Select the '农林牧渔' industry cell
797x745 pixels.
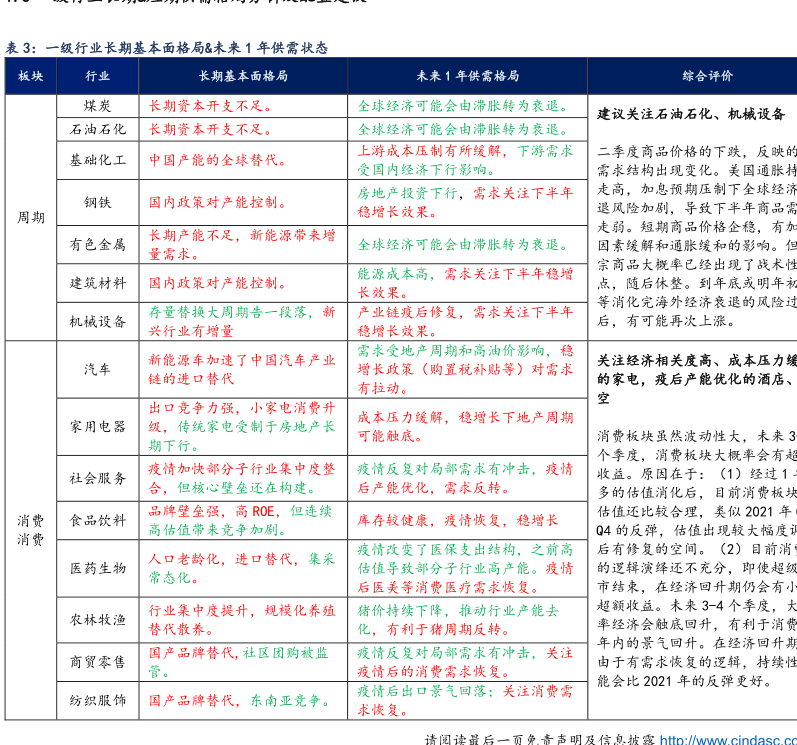(98, 620)
